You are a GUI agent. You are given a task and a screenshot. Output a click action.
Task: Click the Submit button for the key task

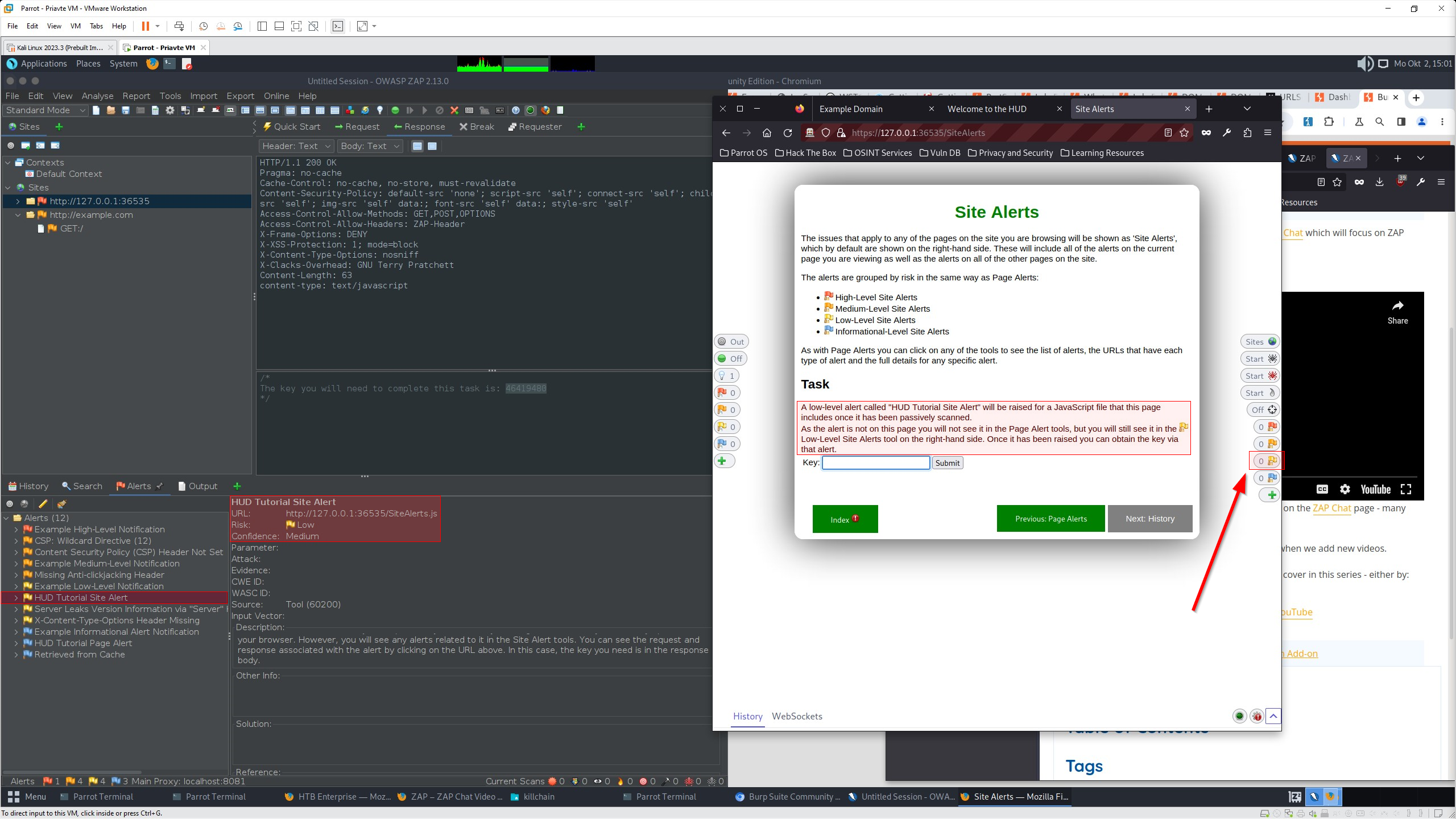pyautogui.click(x=947, y=462)
